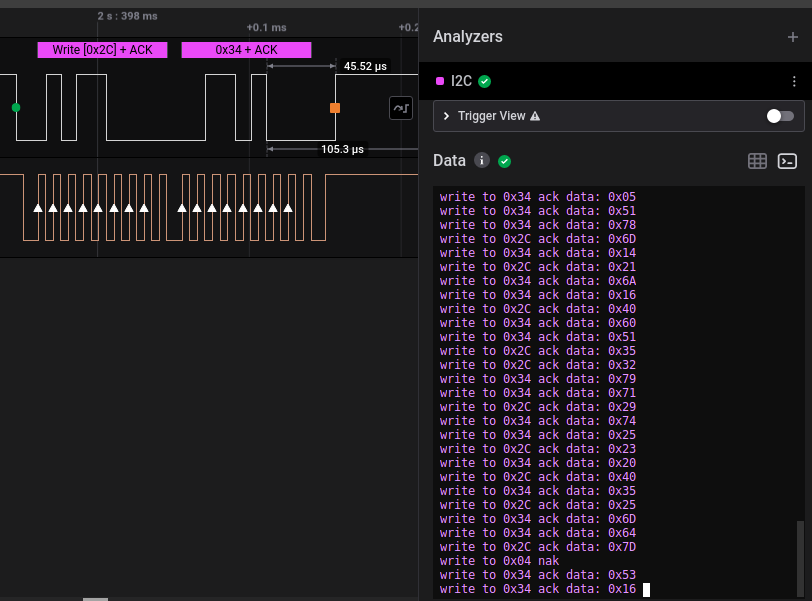Screen dimensions: 812x601
Task: Select line 'write to 0x2C ack data: 0x32'
Action: (538, 364)
